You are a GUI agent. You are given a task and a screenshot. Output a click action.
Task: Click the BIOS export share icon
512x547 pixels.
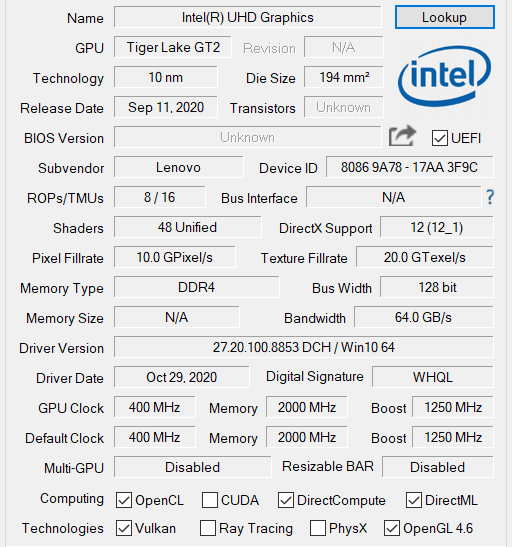[402, 136]
